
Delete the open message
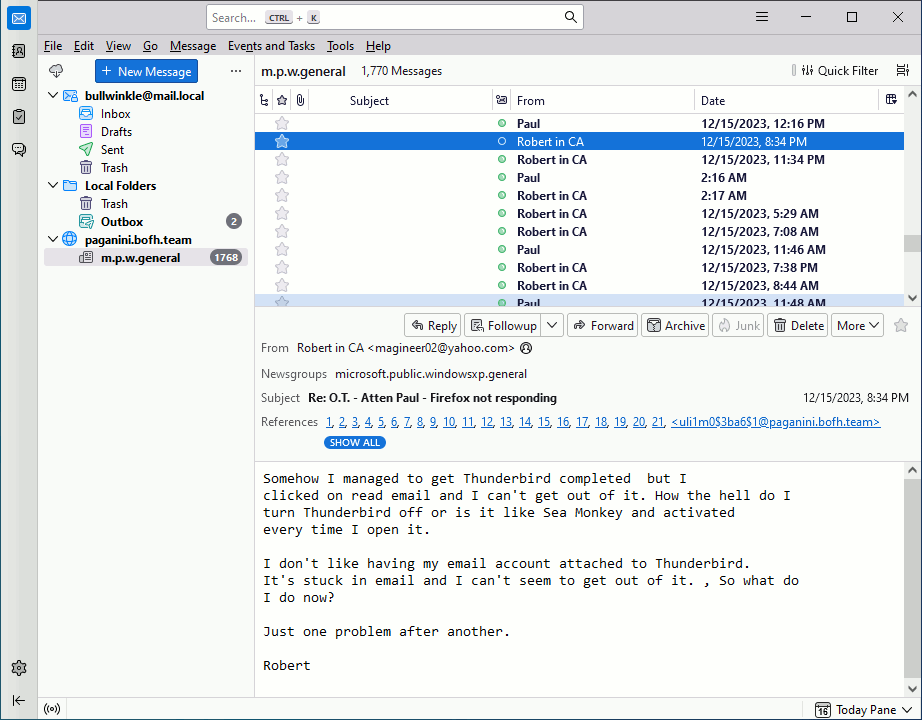pos(798,325)
